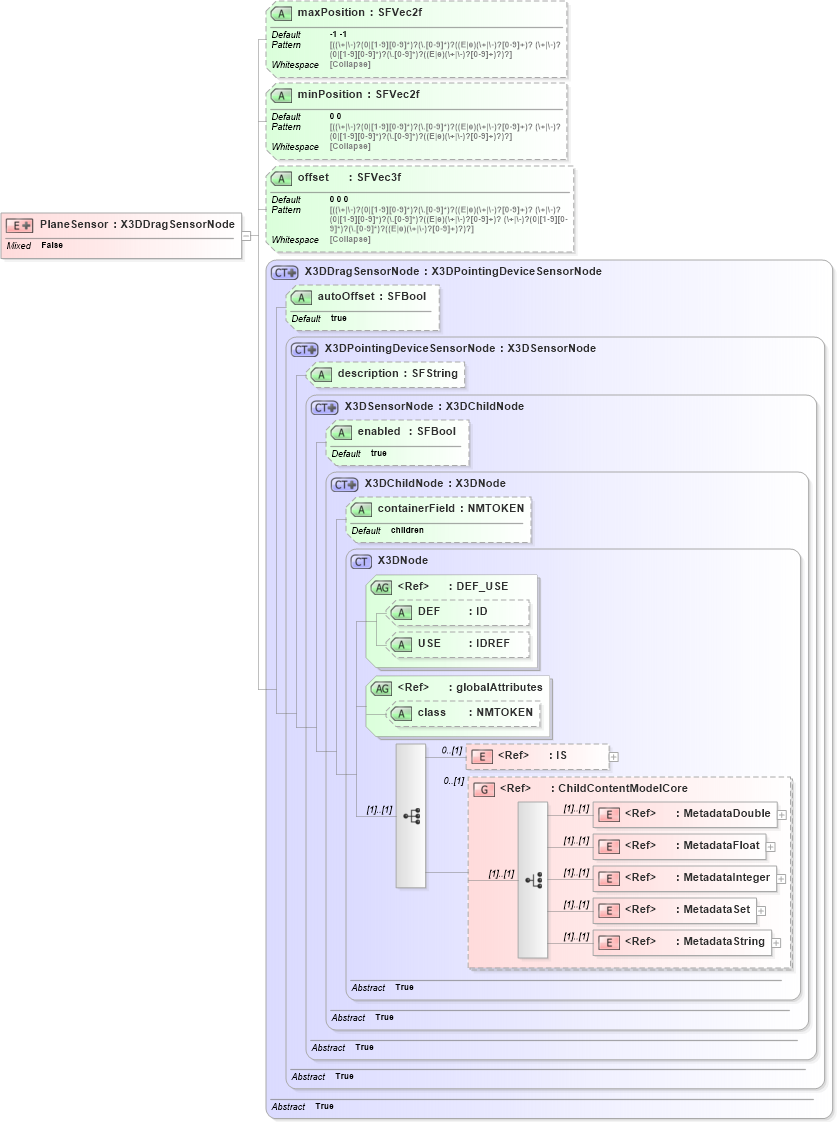Click the maxPosition default value '-1 -1'

point(338,34)
